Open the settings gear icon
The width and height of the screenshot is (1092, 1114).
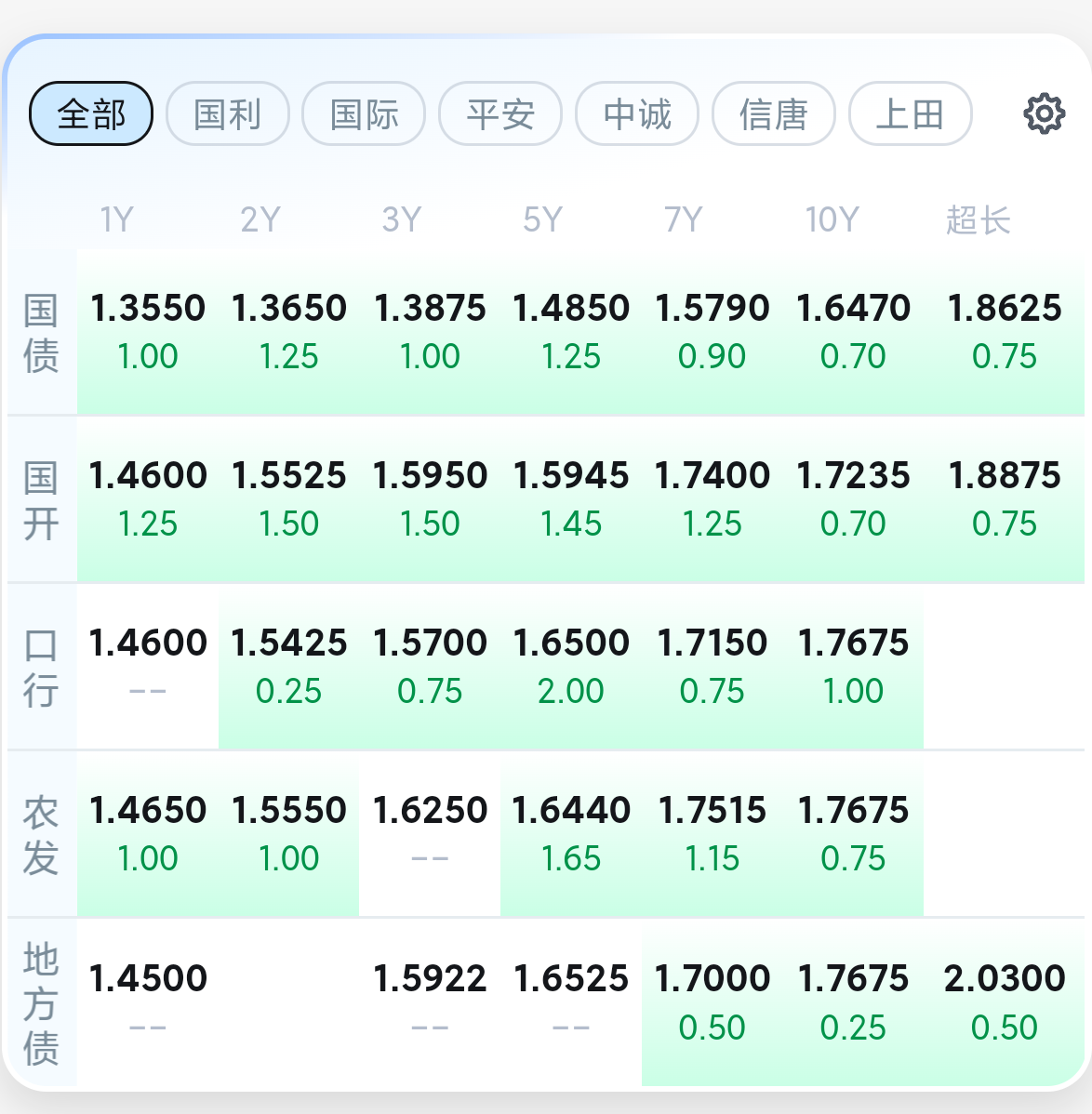pos(1044,113)
